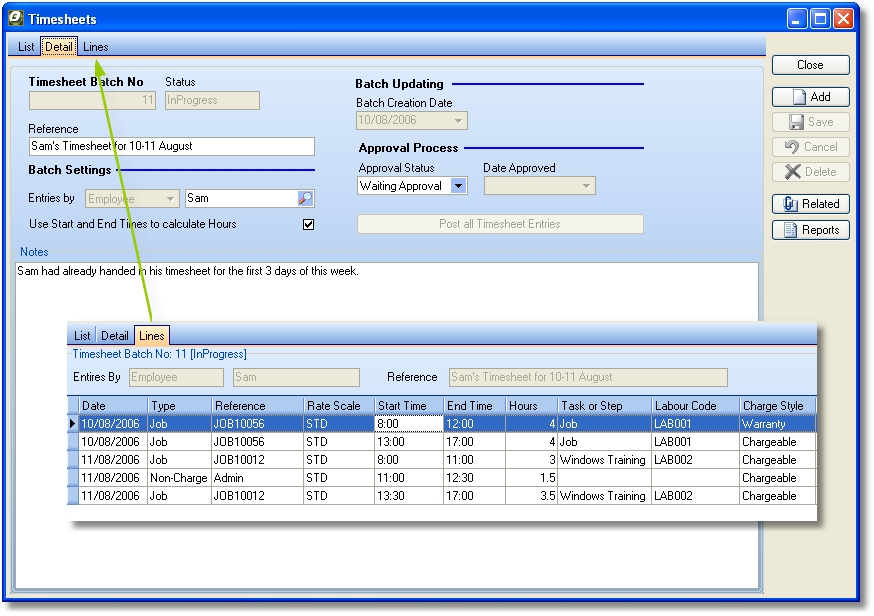Click the Add button with page icon

[810, 97]
